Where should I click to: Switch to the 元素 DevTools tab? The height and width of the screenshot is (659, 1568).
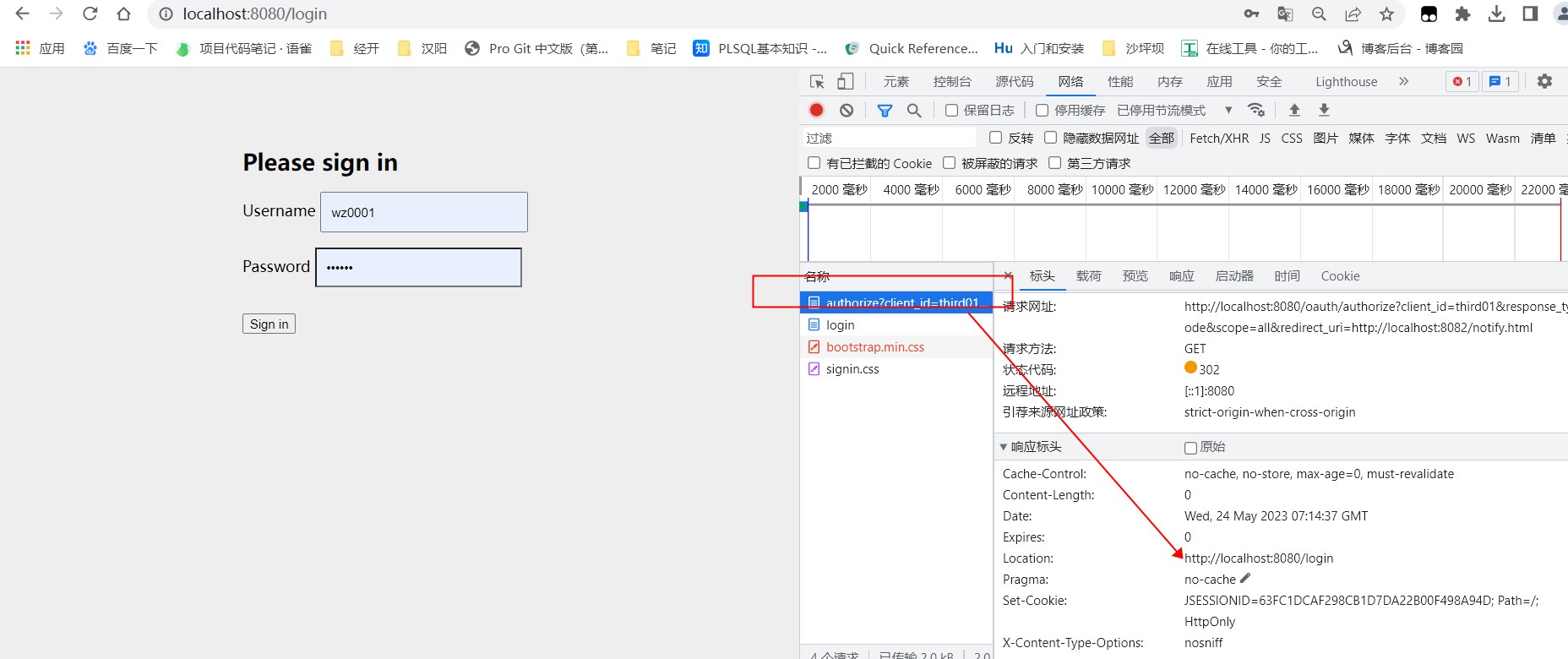[x=896, y=81]
